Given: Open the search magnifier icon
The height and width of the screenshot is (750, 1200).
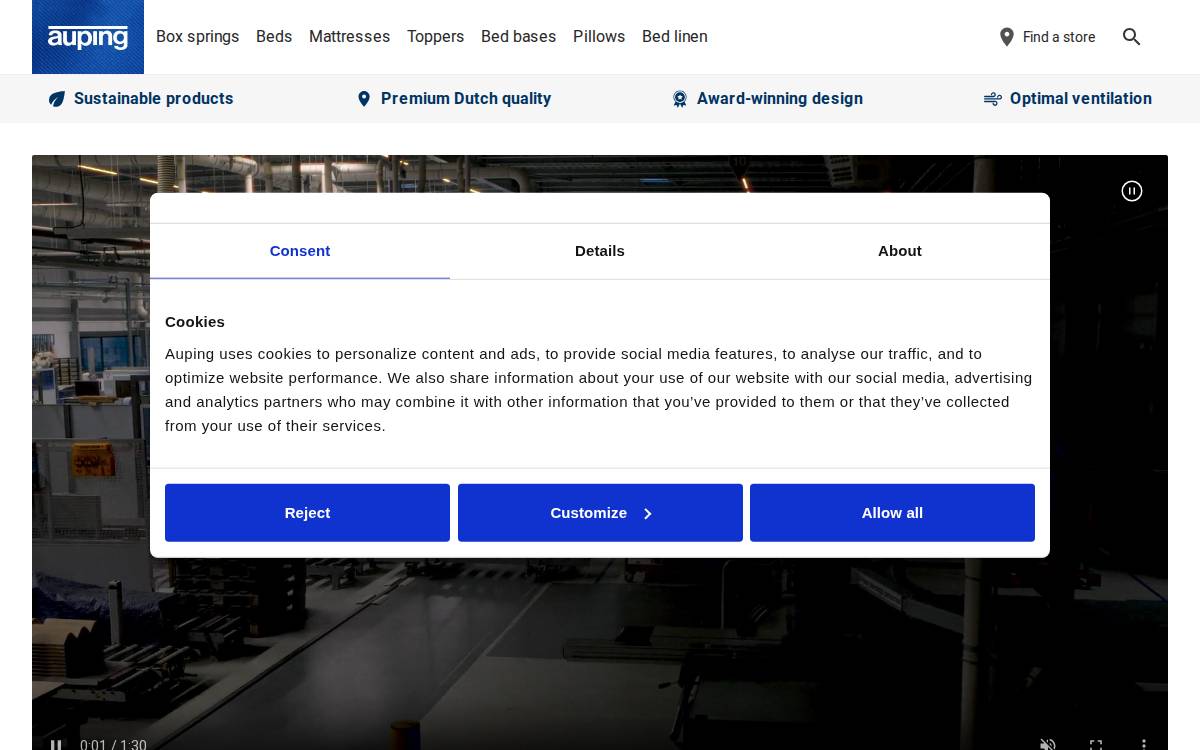Looking at the screenshot, I should coord(1131,37).
